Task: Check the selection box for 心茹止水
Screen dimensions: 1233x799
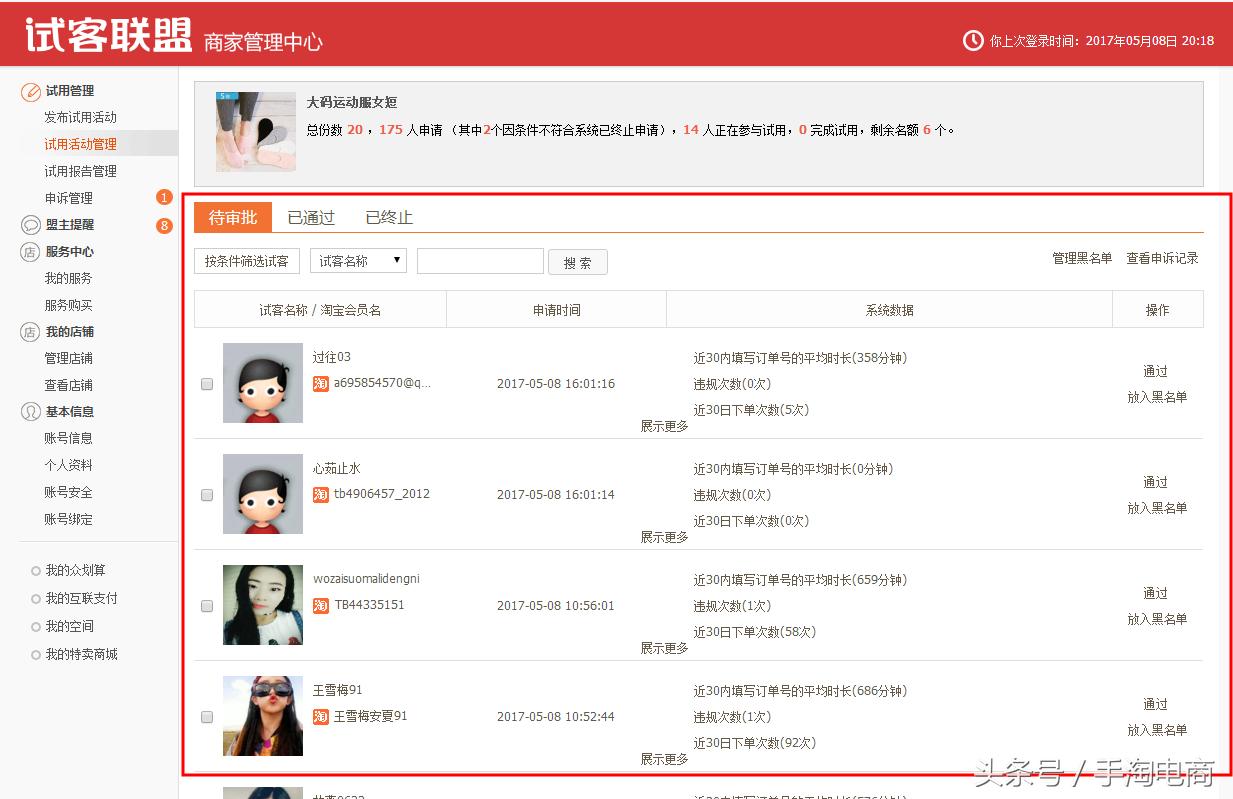Action: click(x=207, y=494)
